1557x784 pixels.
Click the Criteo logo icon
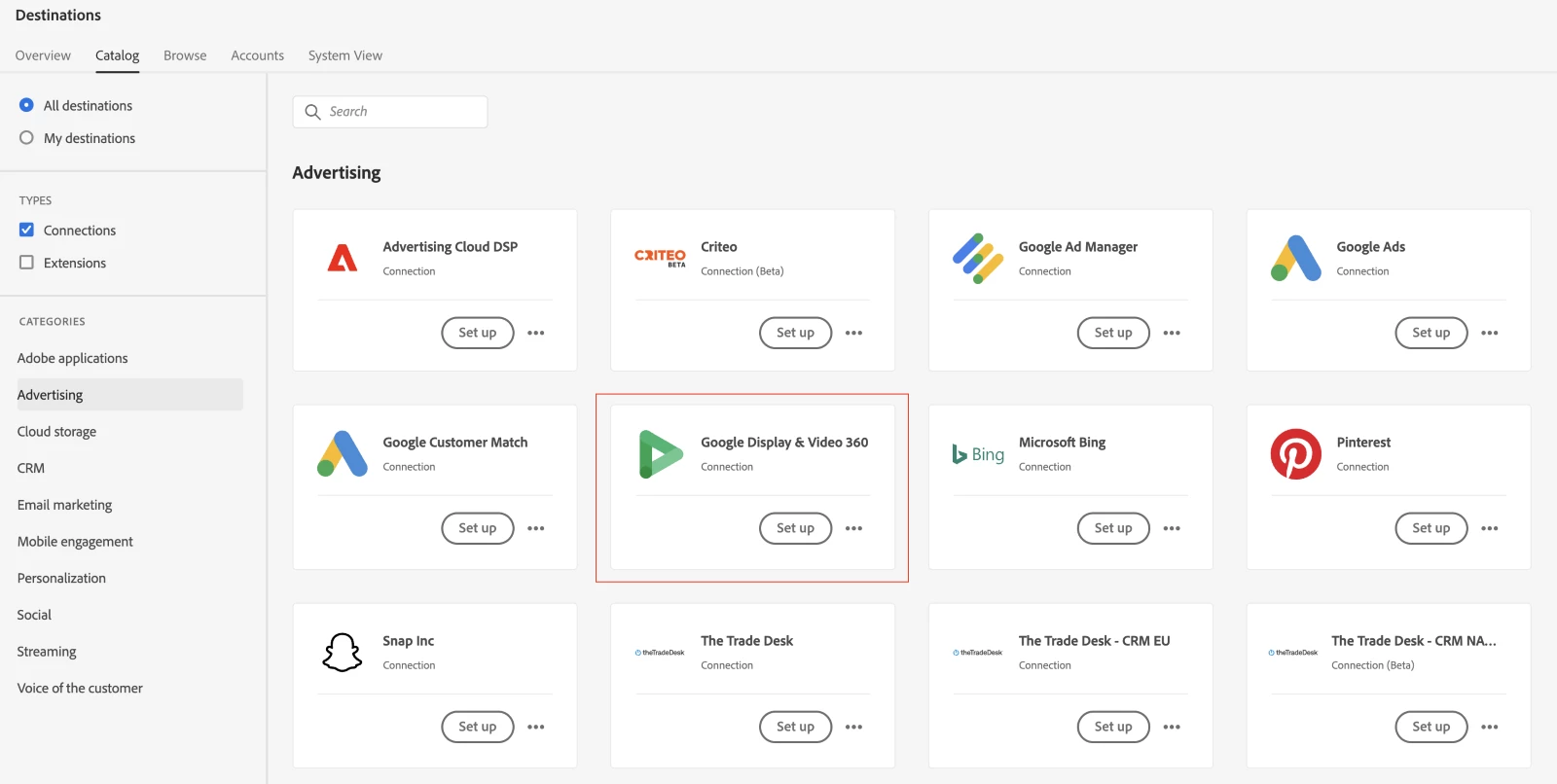pyautogui.click(x=660, y=258)
